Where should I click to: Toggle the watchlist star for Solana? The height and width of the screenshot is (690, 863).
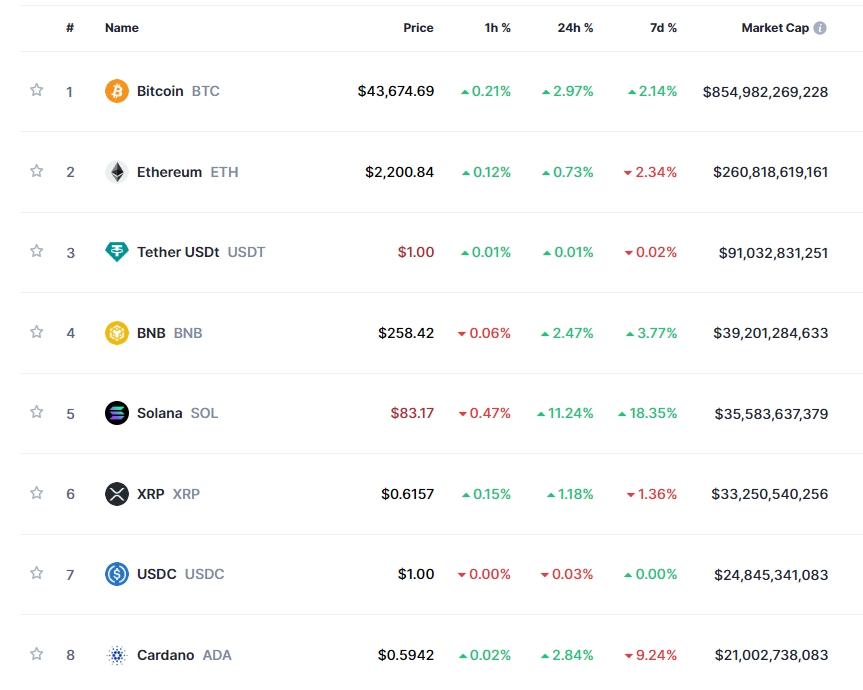36,413
